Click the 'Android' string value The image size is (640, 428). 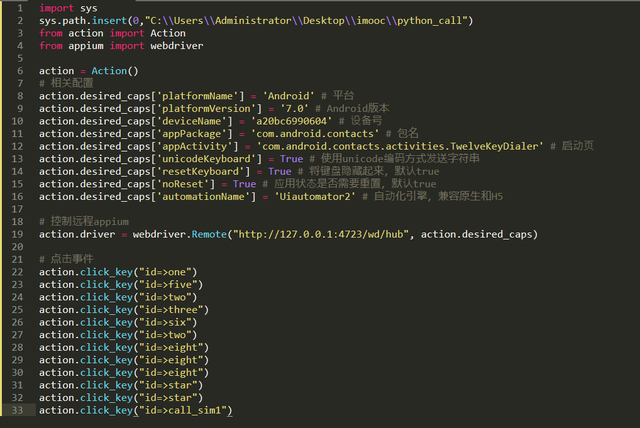[x=288, y=96]
